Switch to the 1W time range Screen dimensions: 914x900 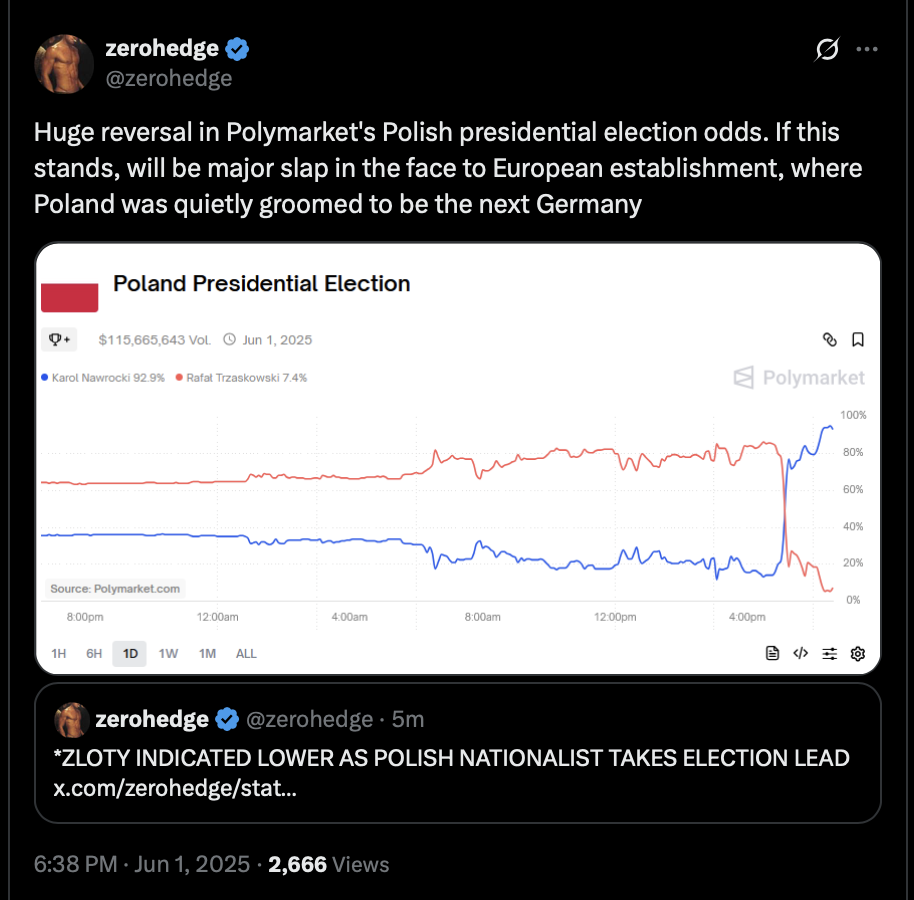point(168,653)
